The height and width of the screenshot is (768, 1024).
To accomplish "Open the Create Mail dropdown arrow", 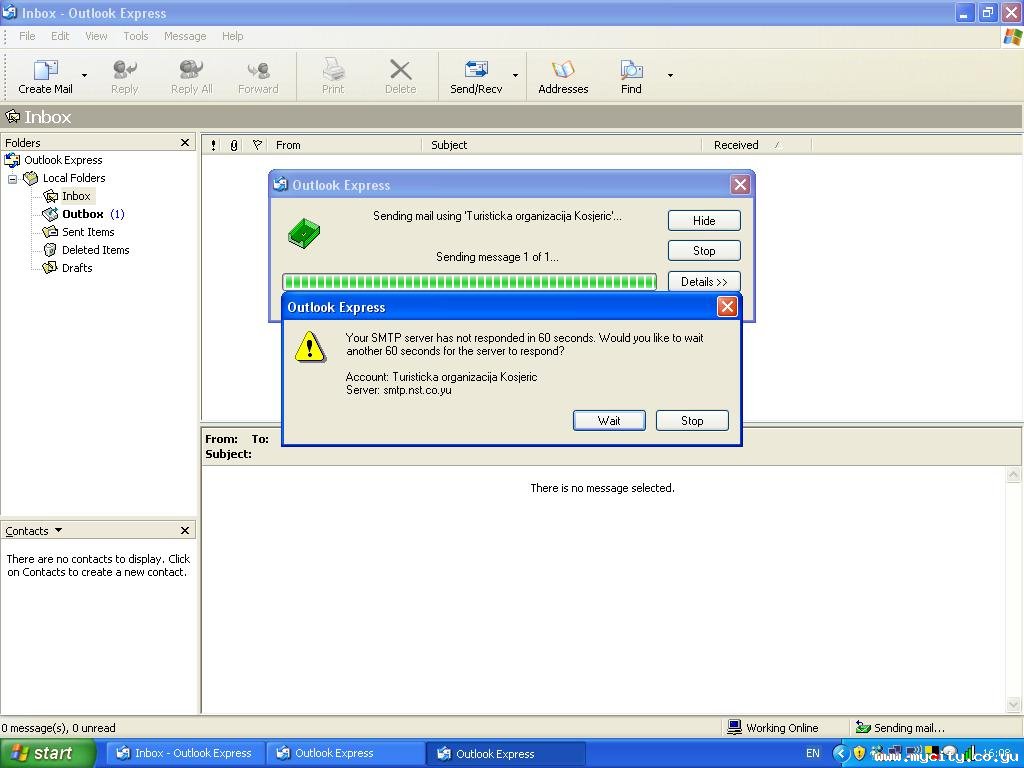I will tap(84, 76).
